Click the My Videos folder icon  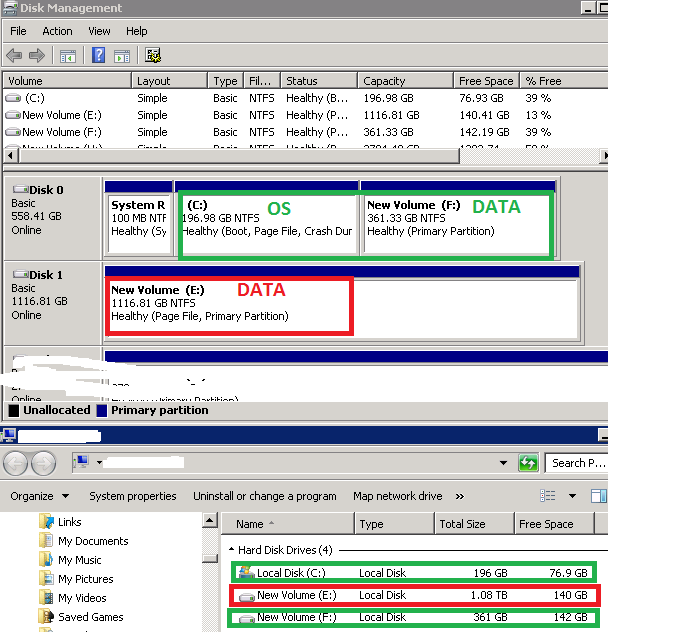(x=46, y=597)
